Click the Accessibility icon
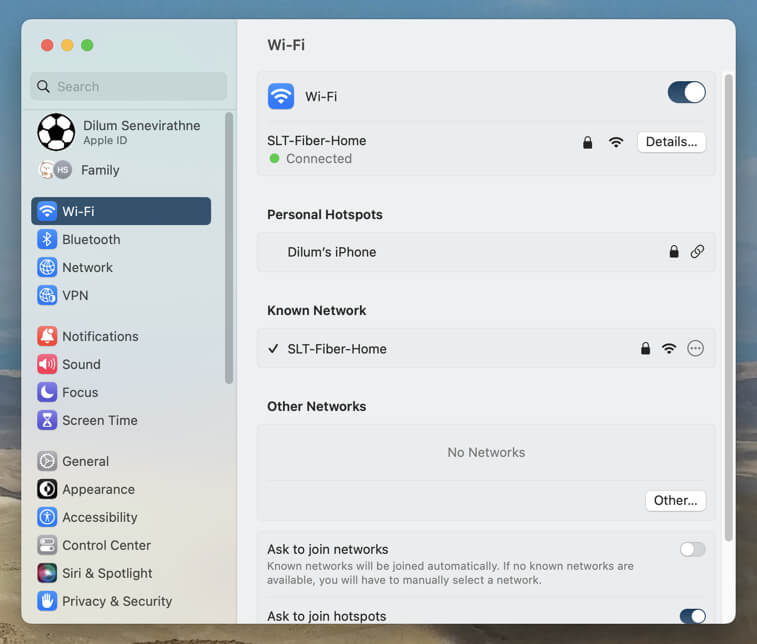Image resolution: width=757 pixels, height=644 pixels. click(47, 518)
